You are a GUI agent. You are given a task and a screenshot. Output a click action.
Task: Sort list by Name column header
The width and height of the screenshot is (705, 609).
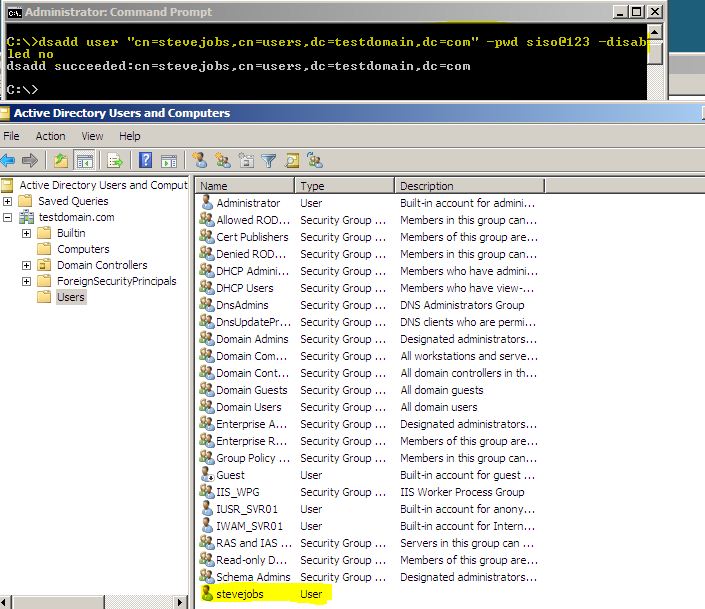pyautogui.click(x=245, y=186)
